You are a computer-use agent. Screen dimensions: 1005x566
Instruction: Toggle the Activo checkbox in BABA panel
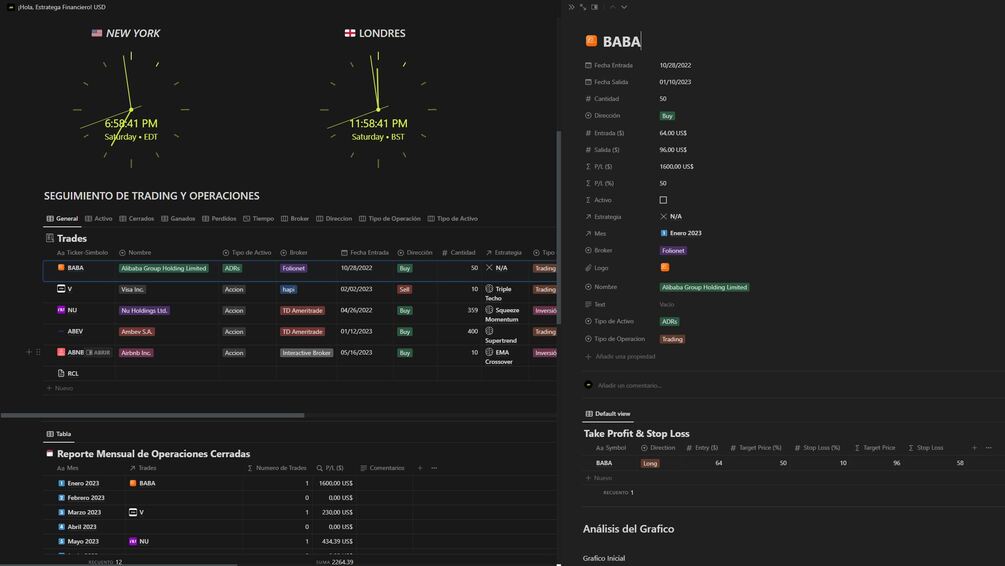tap(663, 200)
